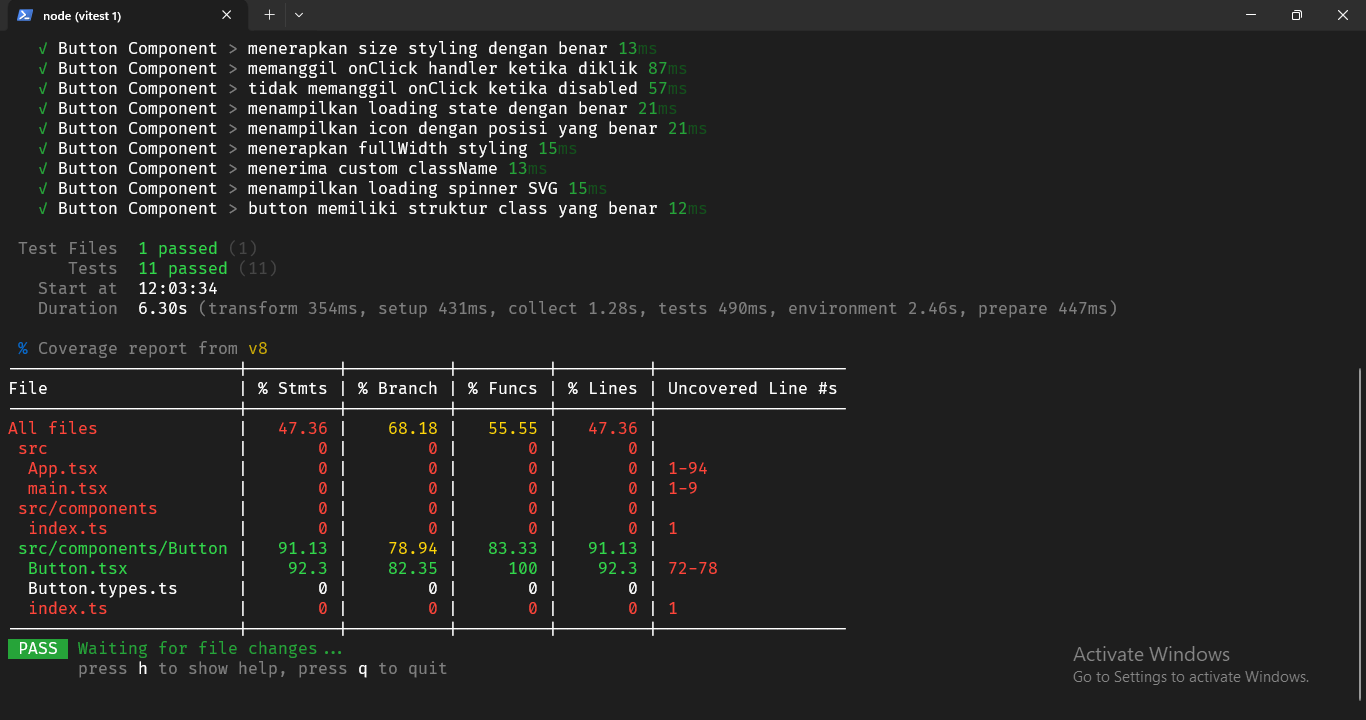Close the node (vitest 1) tab
Image resolution: width=1366 pixels, height=720 pixels.
[226, 15]
